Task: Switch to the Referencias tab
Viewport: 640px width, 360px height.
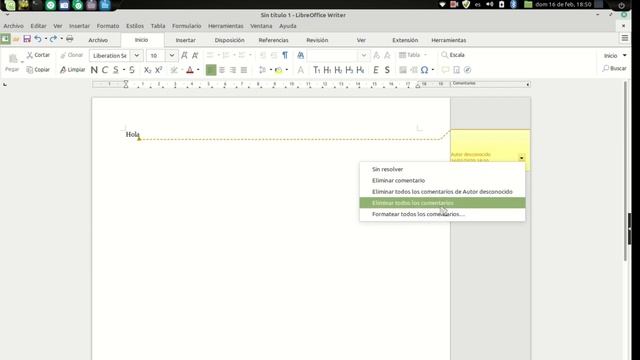Action: tap(273, 40)
